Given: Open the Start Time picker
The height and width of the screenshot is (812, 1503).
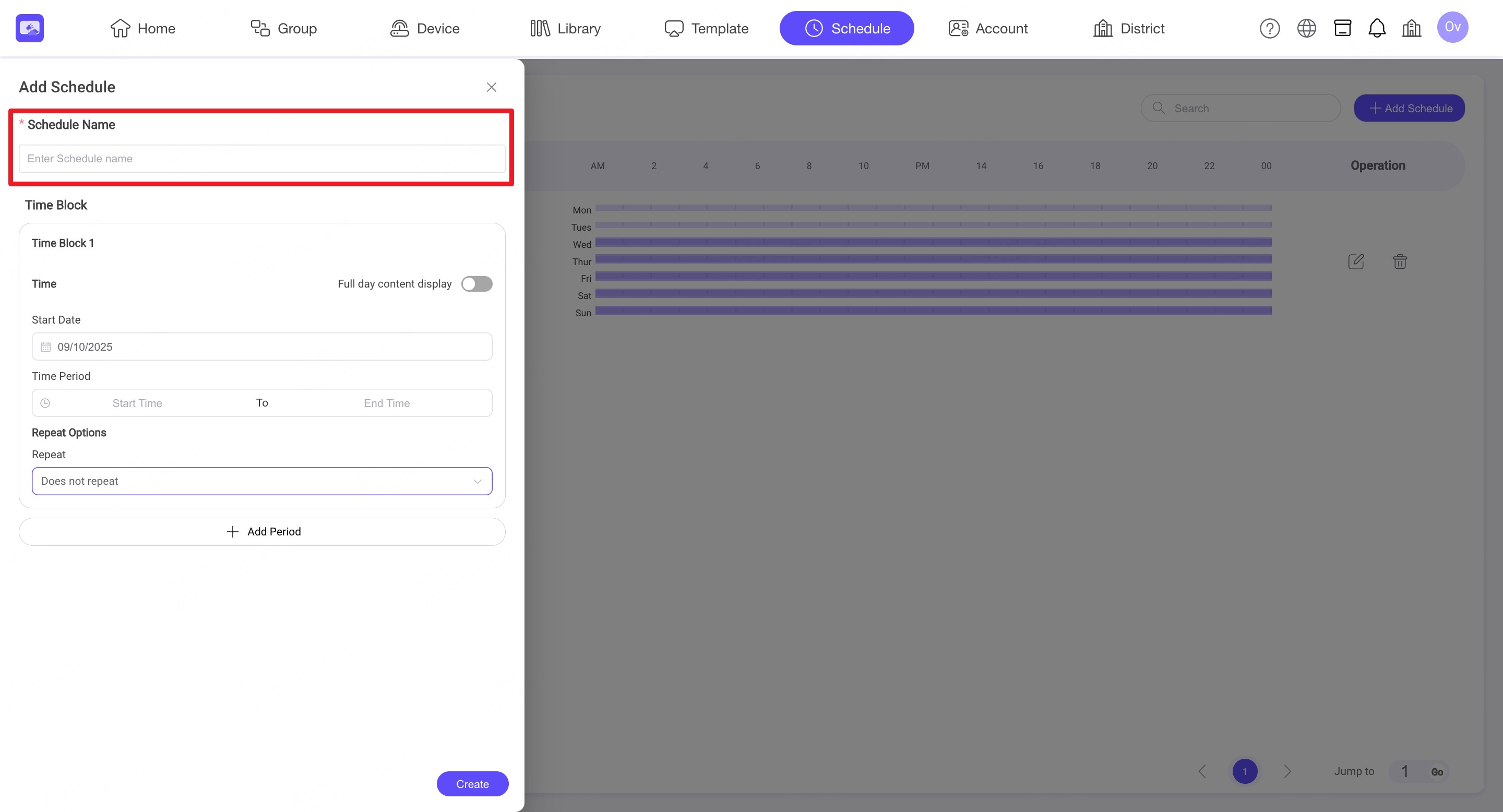Looking at the screenshot, I should (x=137, y=403).
